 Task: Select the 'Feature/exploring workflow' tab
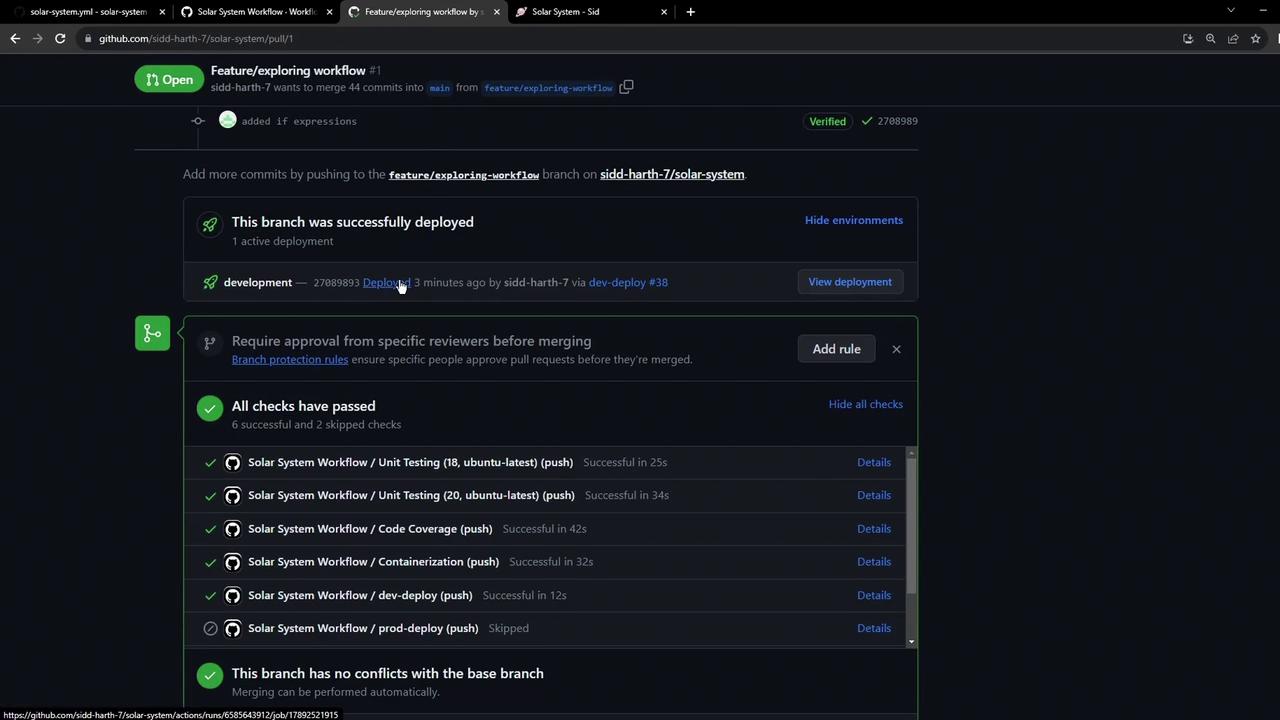coord(423,12)
